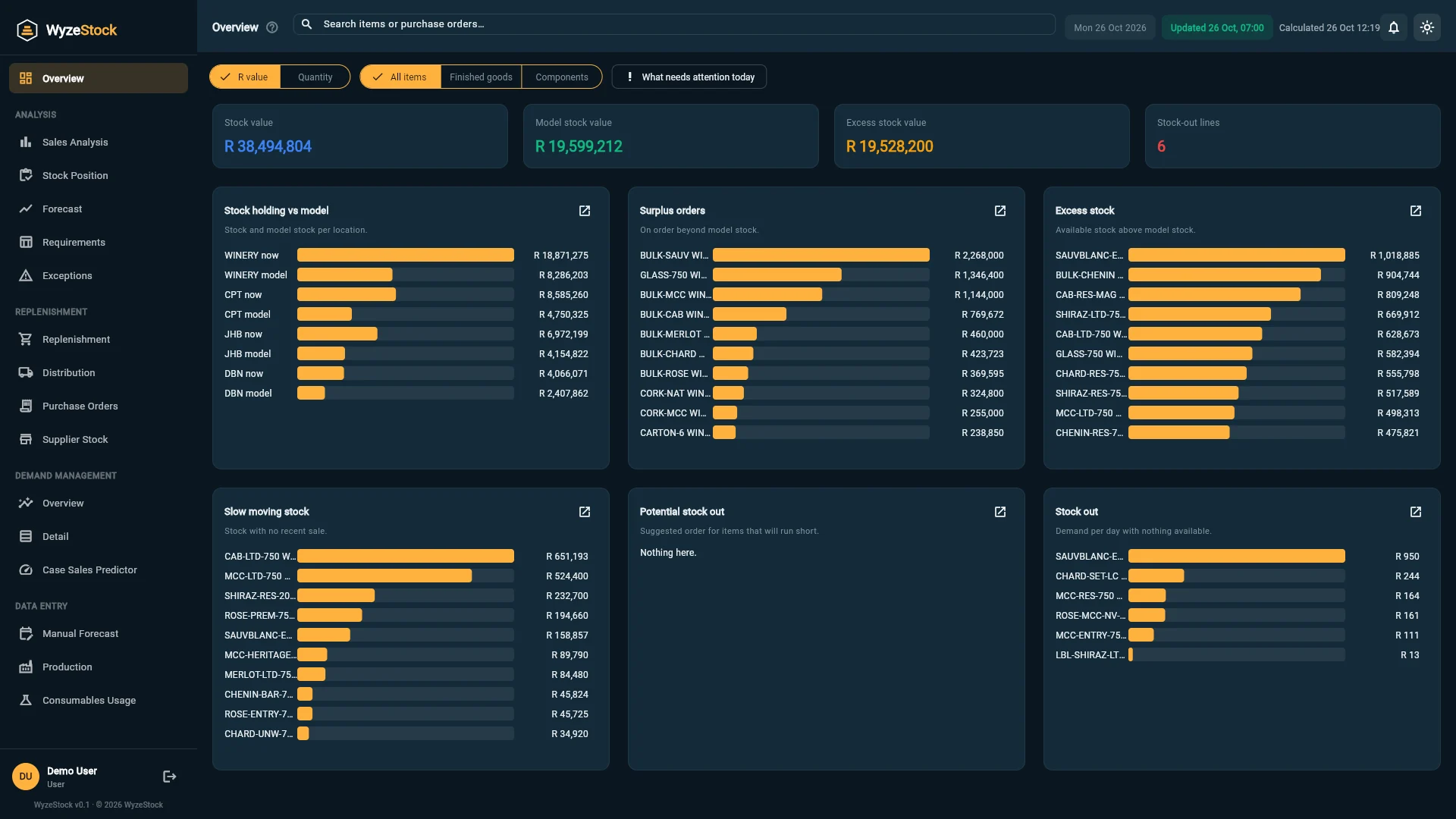Click 'Calculated 26 Oct 12:19' text
The image size is (1456, 819).
tap(1329, 27)
